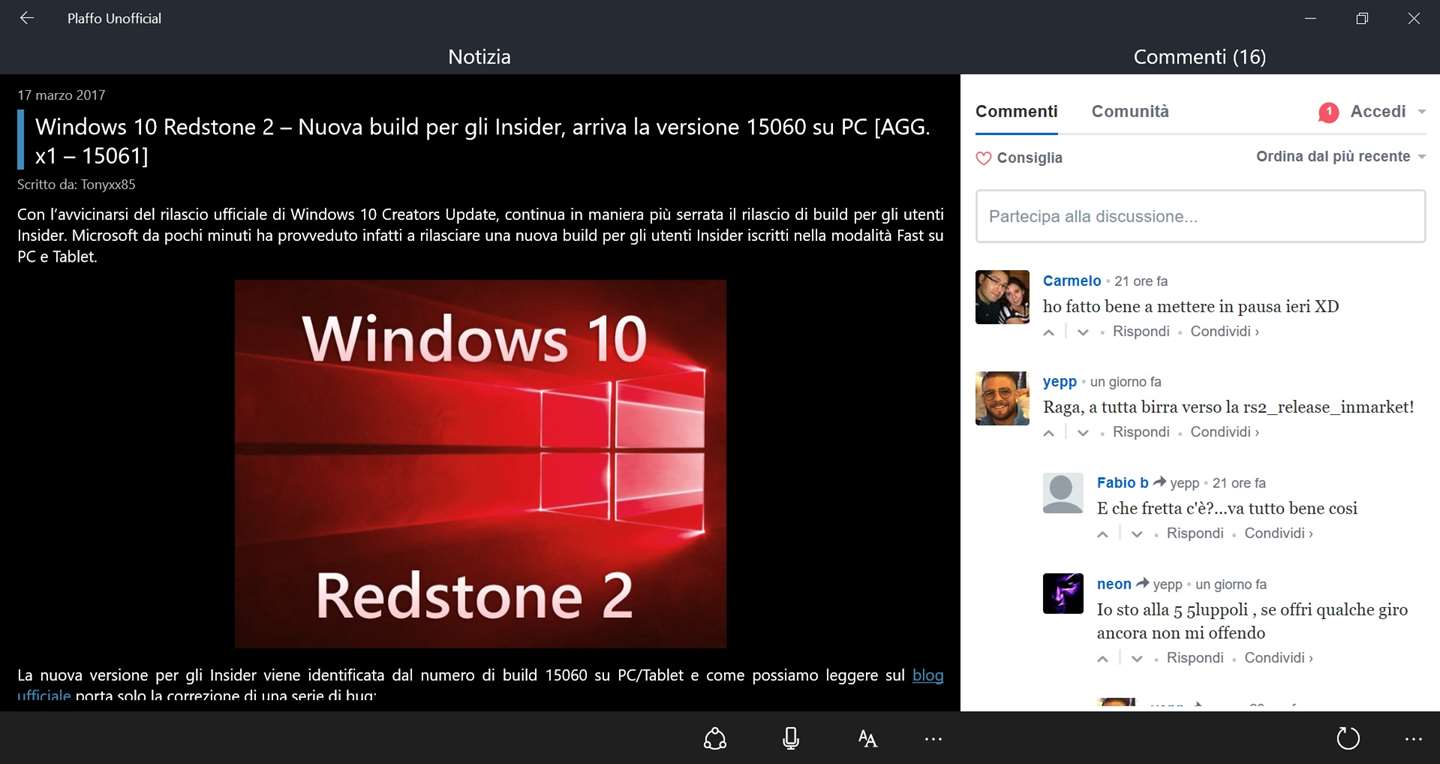Viewport: 1440px width, 764px height.
Task: Click 'yepp' parent reference in neon's reply
Action: coord(1168,584)
